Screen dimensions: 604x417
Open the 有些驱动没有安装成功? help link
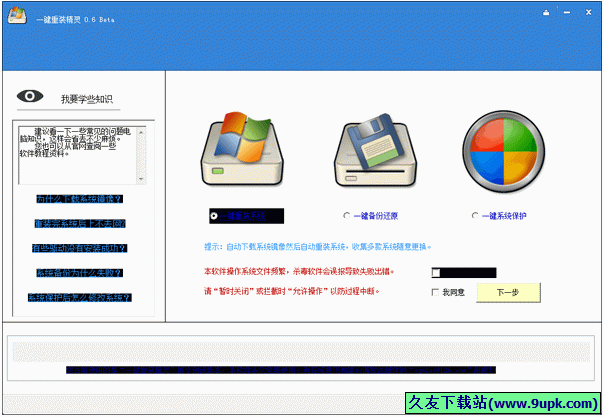80,248
